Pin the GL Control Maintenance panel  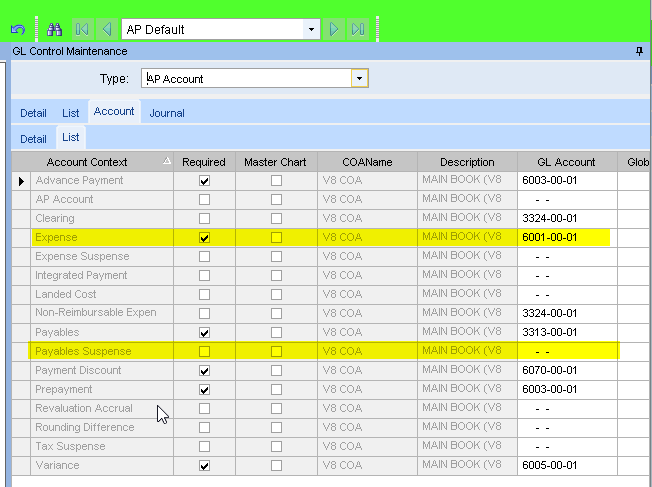pos(639,51)
